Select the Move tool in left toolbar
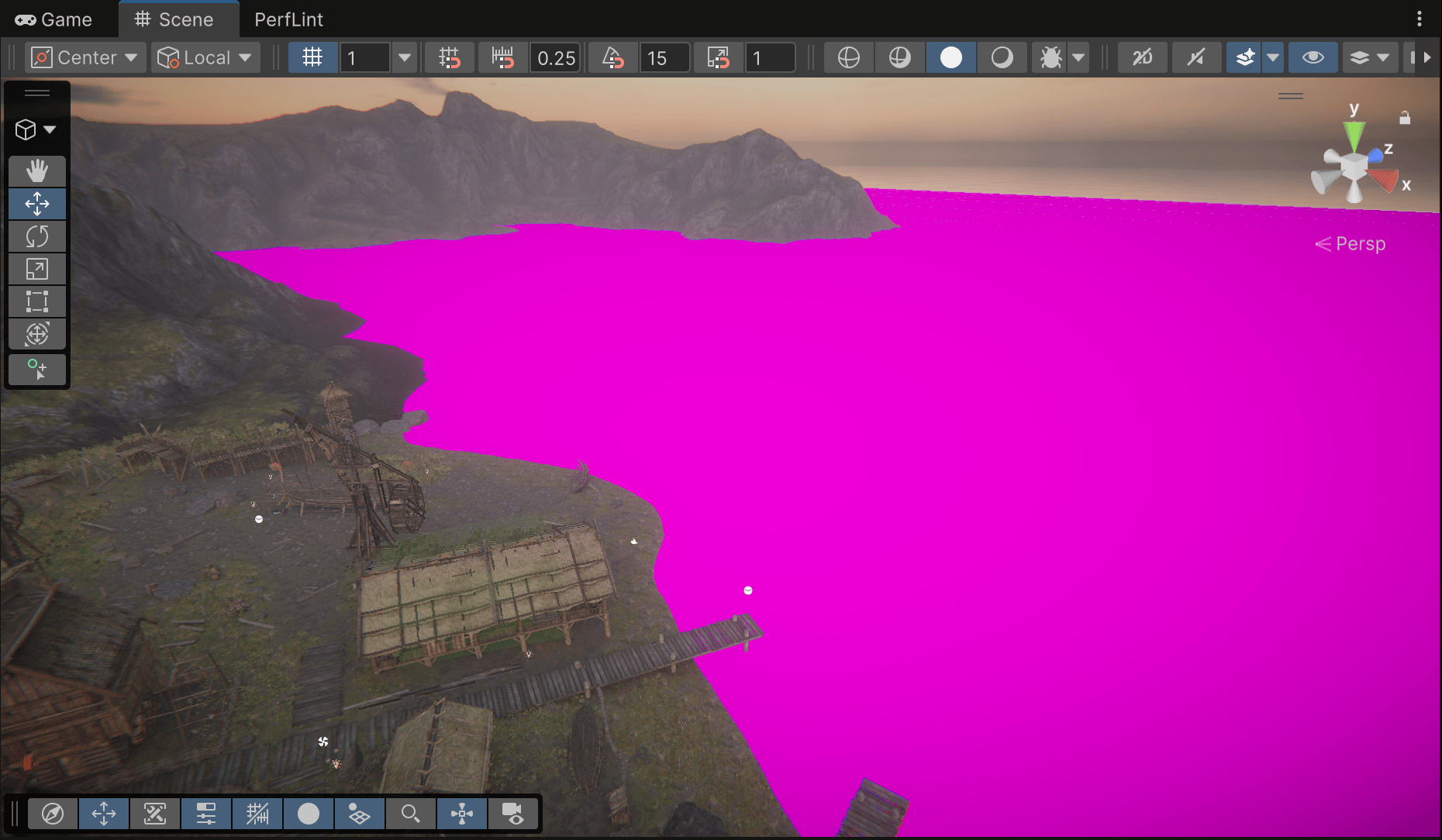The width and height of the screenshot is (1442, 840). pos(37,204)
